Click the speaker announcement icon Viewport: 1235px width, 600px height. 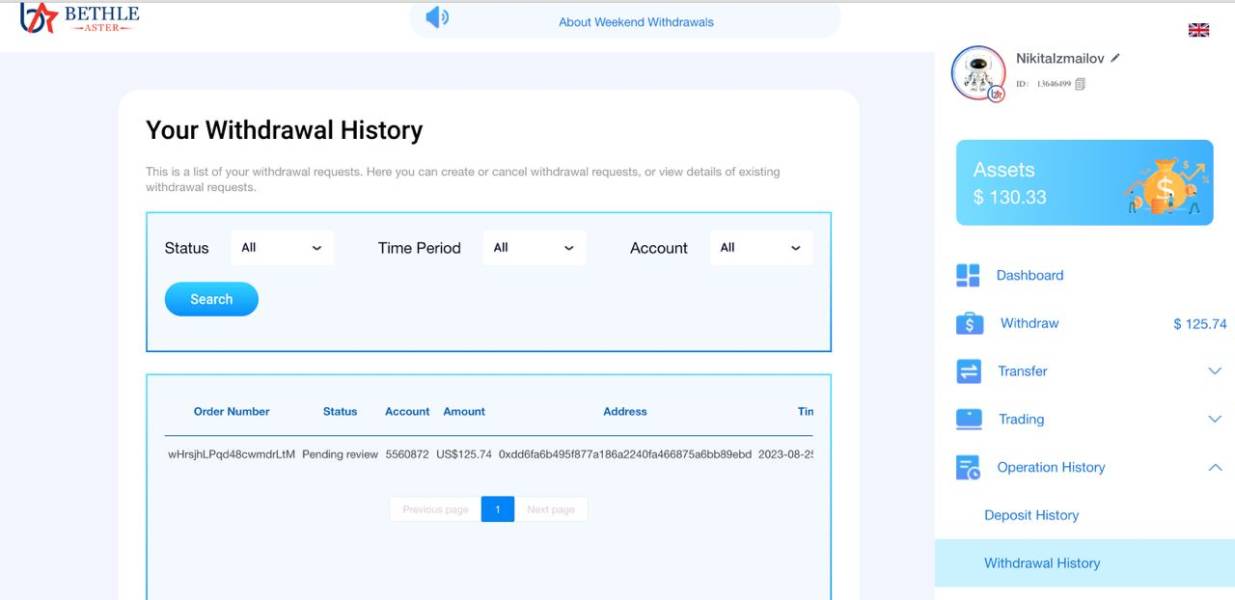point(437,18)
